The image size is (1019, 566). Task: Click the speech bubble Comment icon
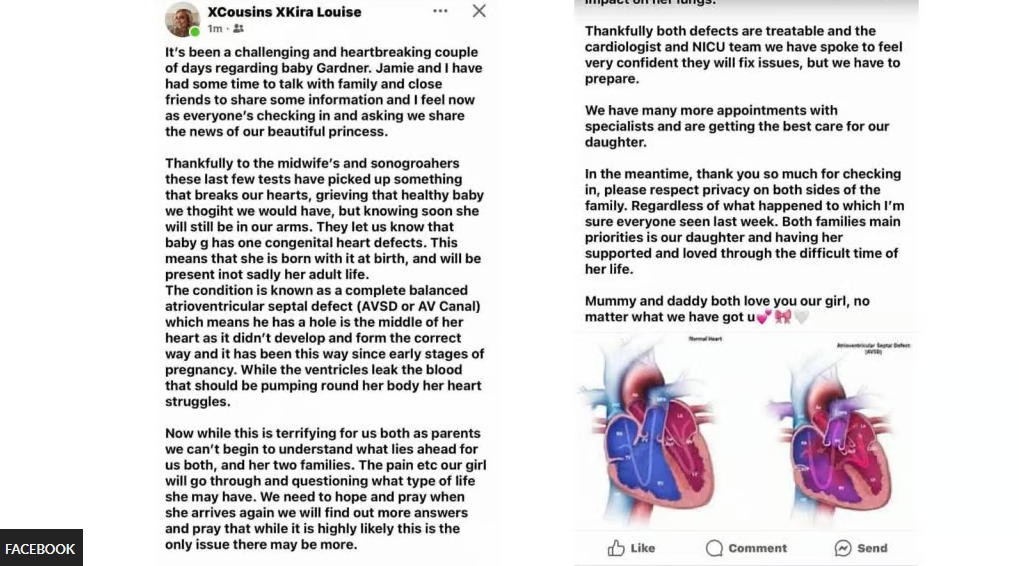coord(714,548)
